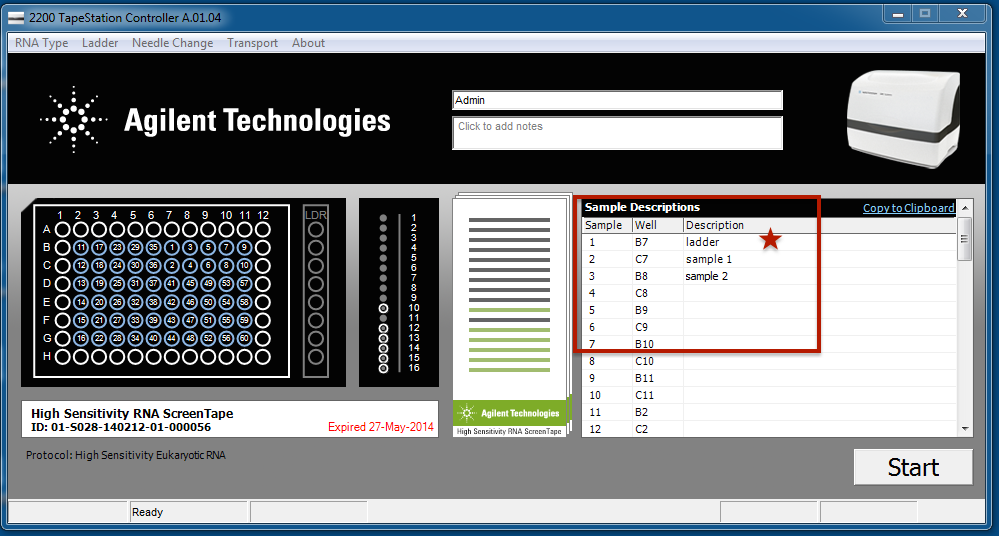This screenshot has width=999, height=536.
Task: Toggle plate well B6 numbered 35
Action: [154, 247]
